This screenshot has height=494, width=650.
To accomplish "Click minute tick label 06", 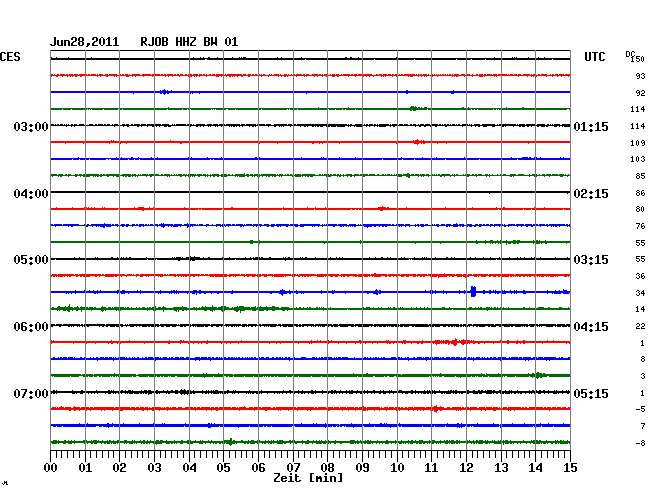I will [258, 468].
